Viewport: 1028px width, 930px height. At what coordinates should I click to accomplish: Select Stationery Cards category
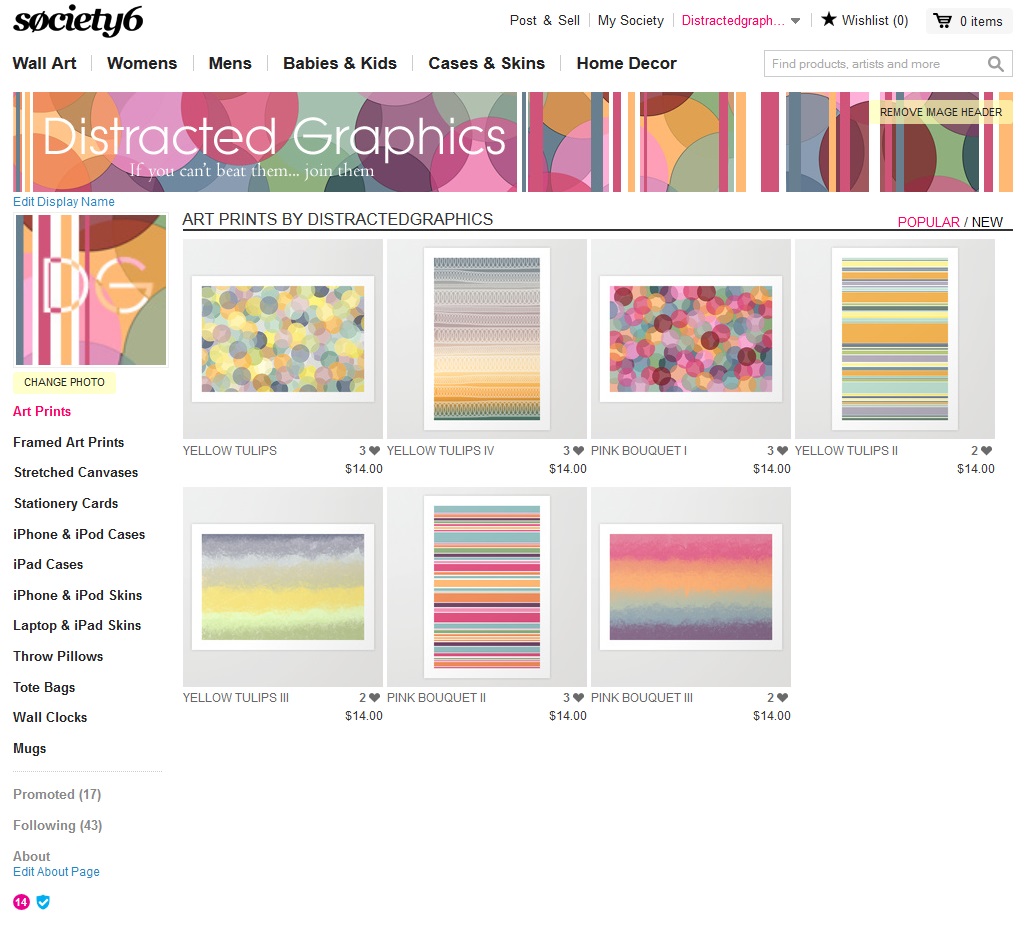tap(66, 503)
